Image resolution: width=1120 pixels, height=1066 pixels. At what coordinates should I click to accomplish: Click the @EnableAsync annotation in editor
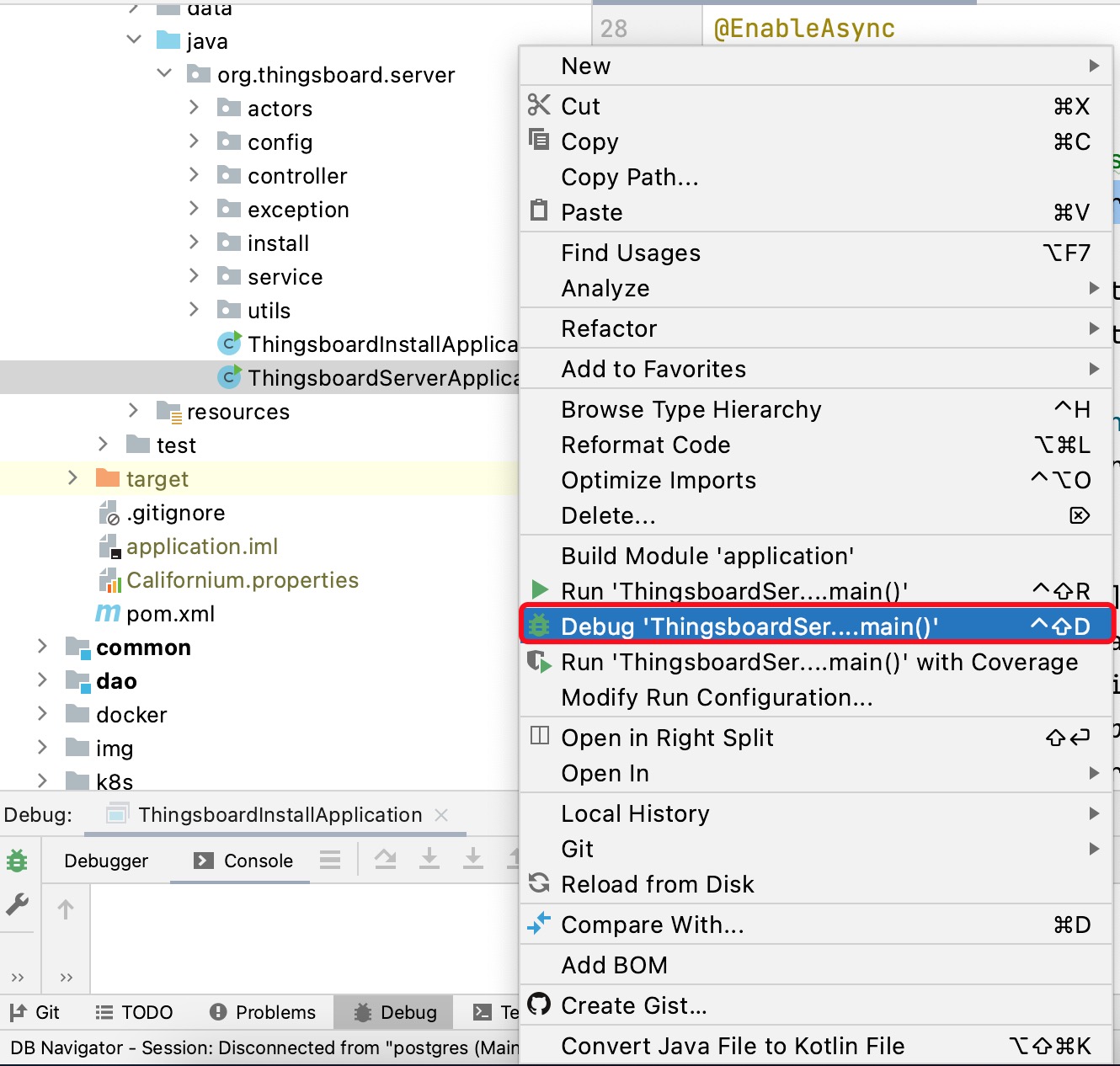804,29
